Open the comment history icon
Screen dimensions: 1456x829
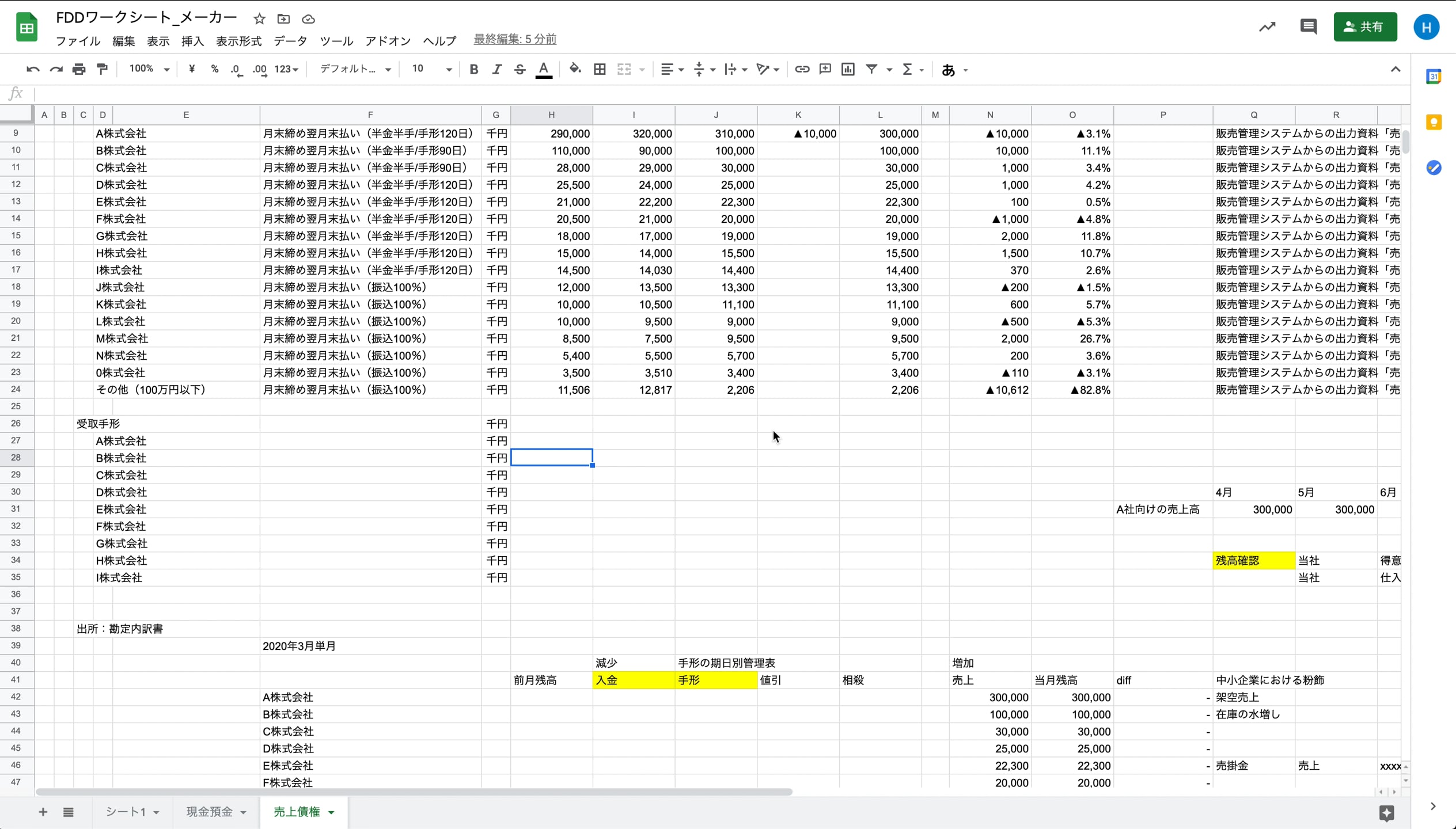pos(1308,26)
